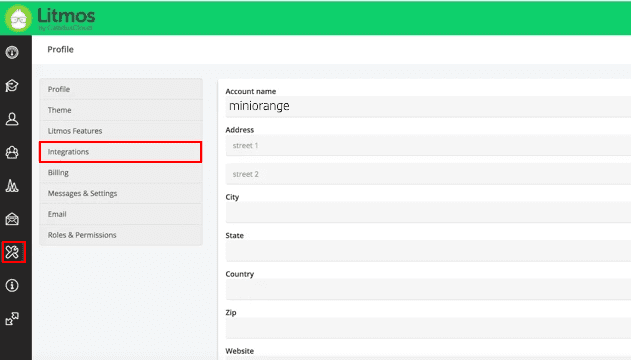Click the Litmos wordmark text
Image resolution: width=631 pixels, height=360 pixels.
point(66,16)
